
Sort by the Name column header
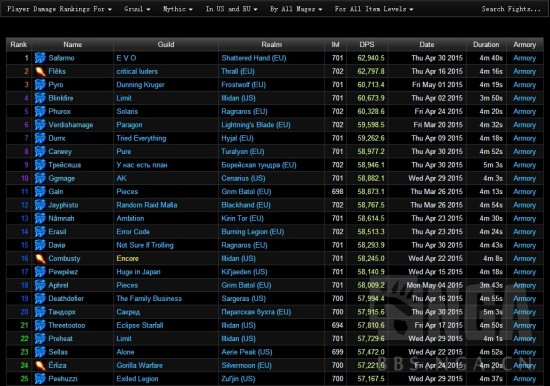coord(73,45)
